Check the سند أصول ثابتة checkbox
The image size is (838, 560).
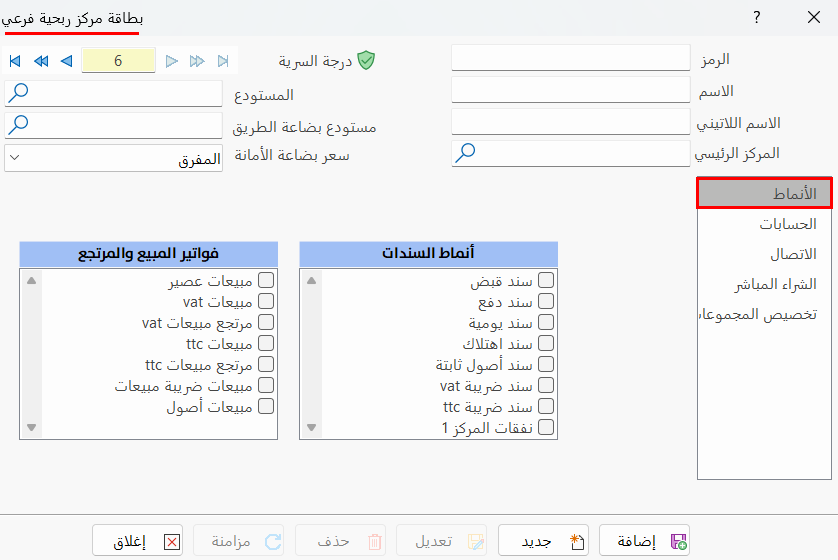click(x=546, y=364)
